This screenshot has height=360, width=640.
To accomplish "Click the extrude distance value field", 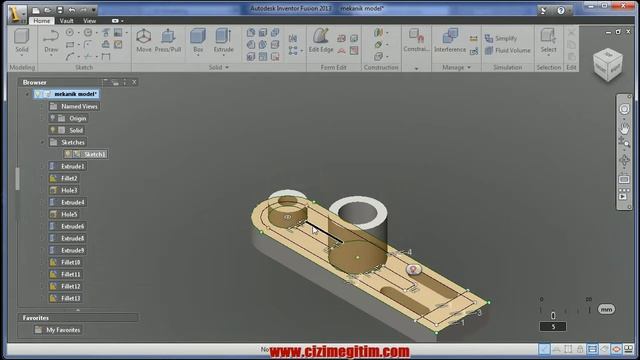I will click(x=553, y=327).
